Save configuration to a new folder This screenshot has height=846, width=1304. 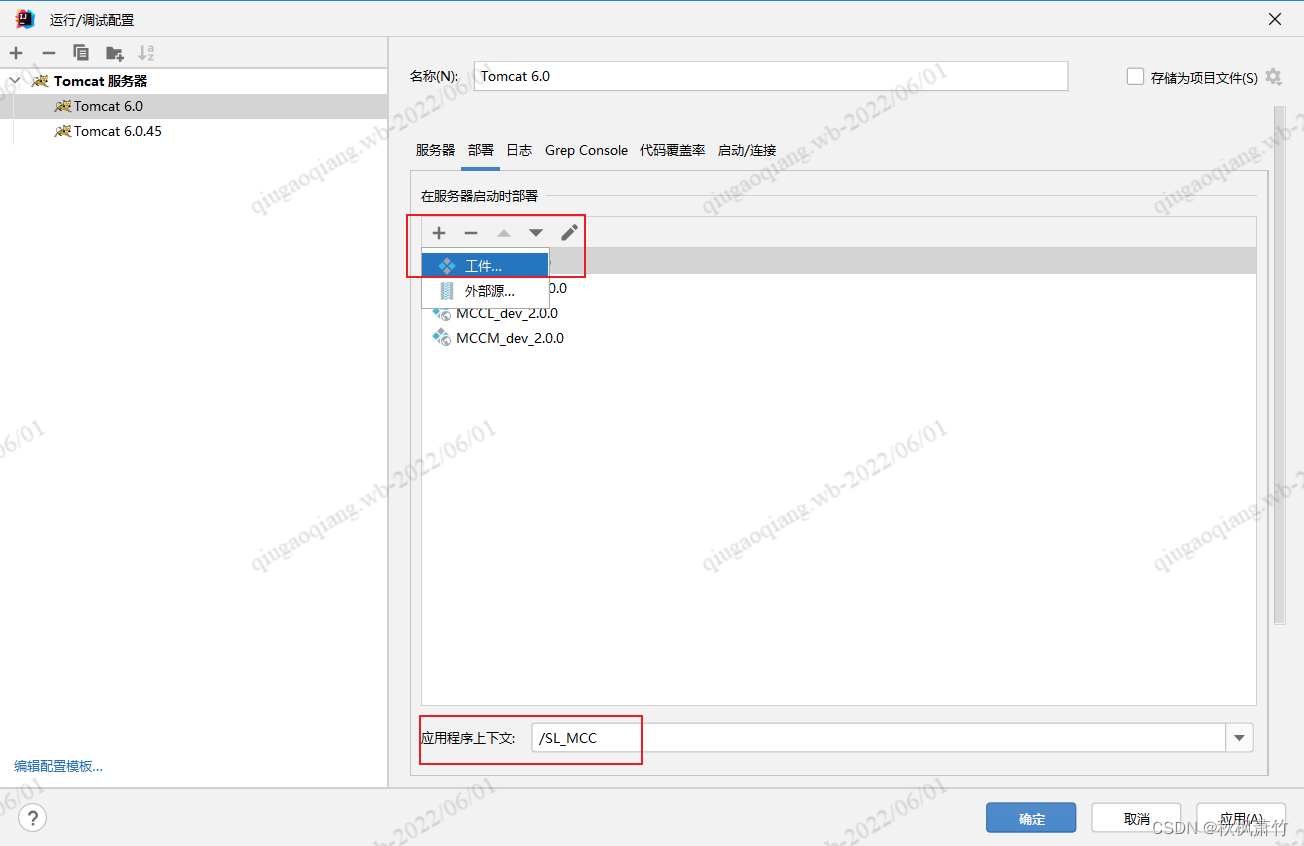coord(114,53)
